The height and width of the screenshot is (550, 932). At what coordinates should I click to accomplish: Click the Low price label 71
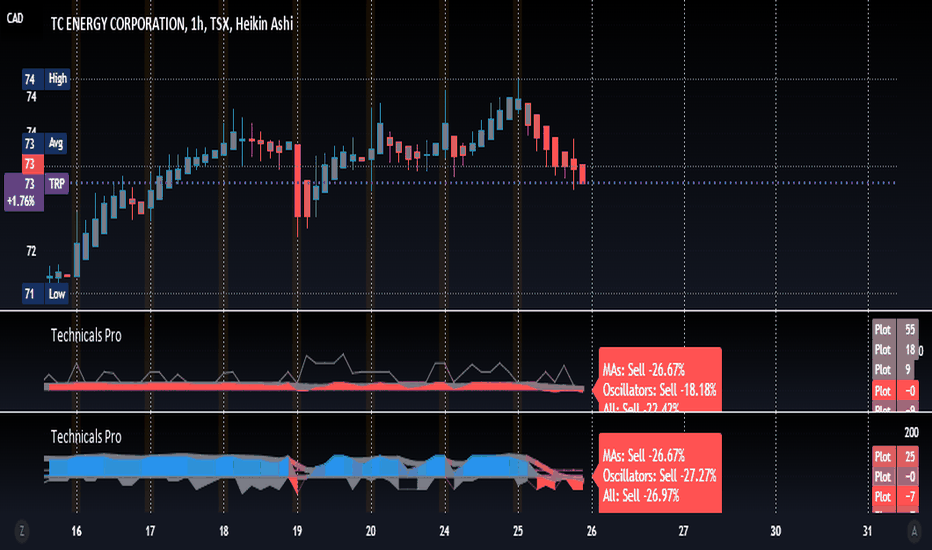pyautogui.click(x=45, y=294)
